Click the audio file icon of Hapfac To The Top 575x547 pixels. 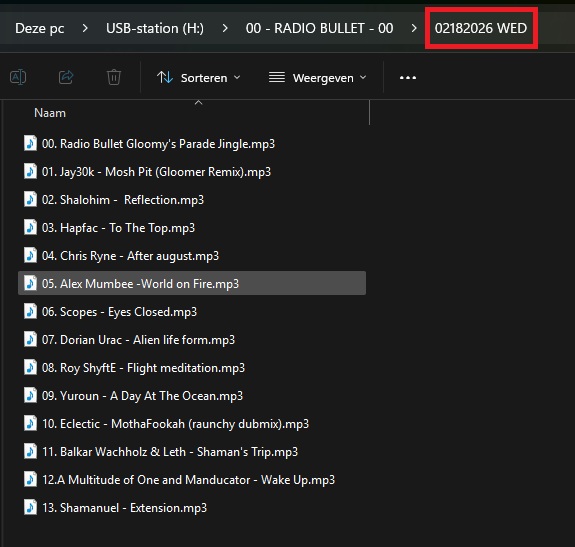(30, 227)
